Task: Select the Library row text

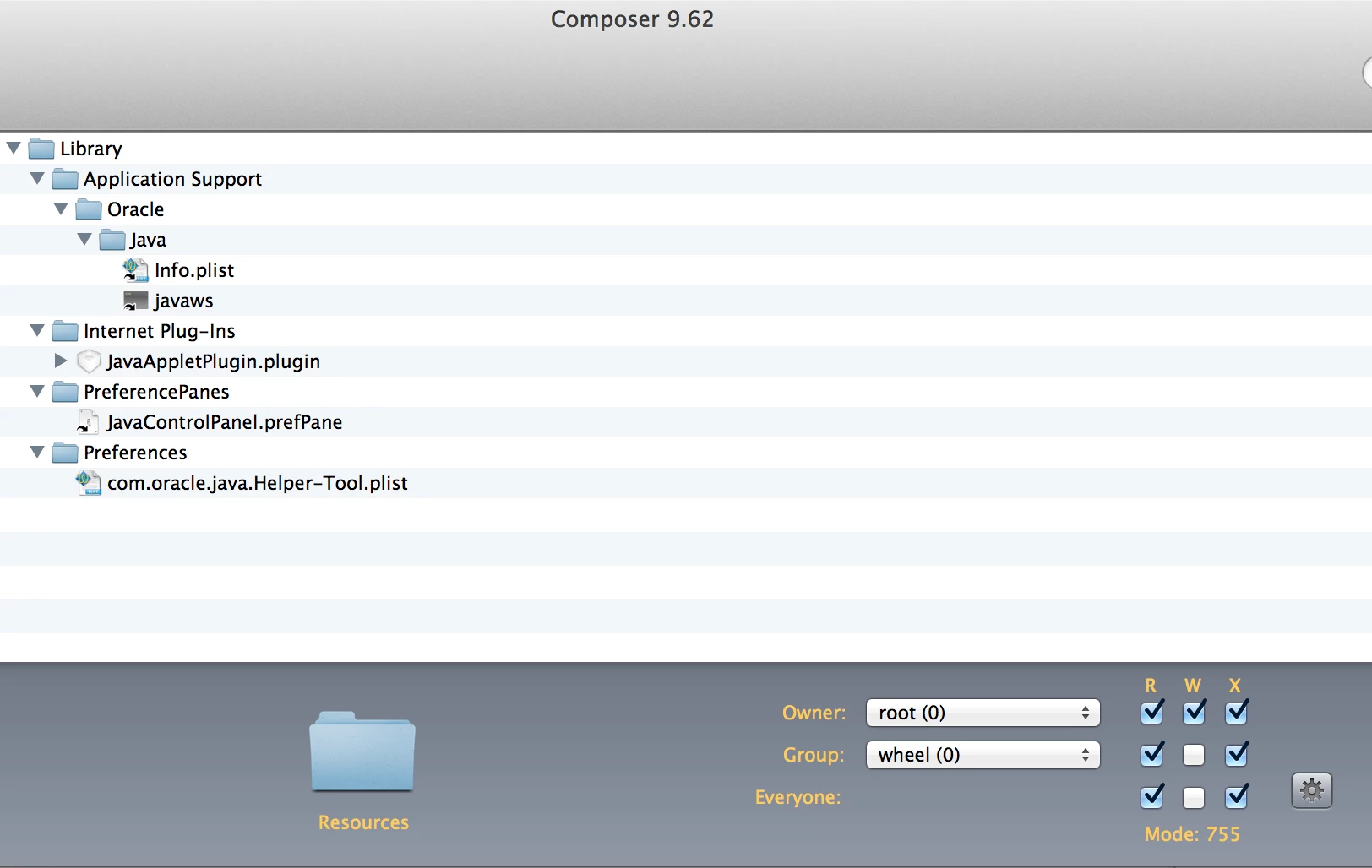Action: tap(91, 149)
